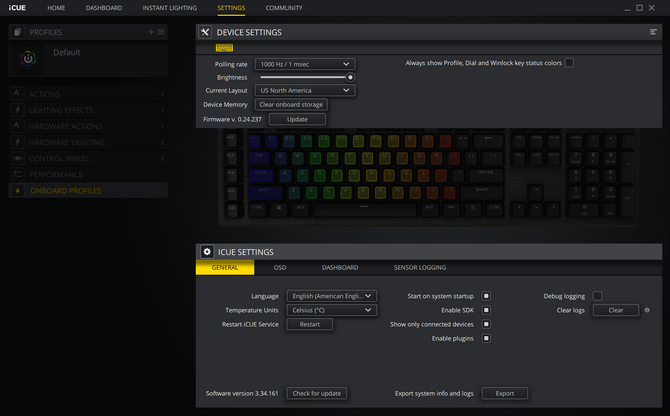Select the Settings menu item

pyautogui.click(x=231, y=8)
